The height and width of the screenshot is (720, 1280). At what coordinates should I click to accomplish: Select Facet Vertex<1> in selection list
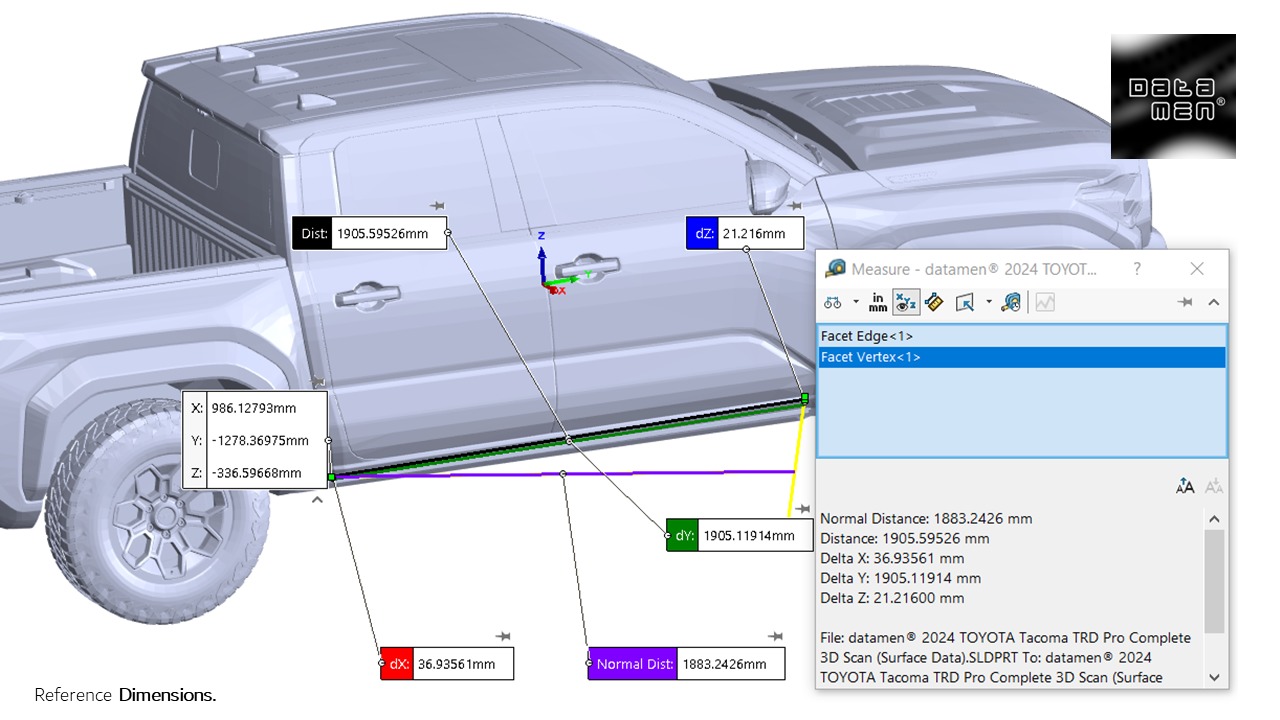(x=1022, y=357)
